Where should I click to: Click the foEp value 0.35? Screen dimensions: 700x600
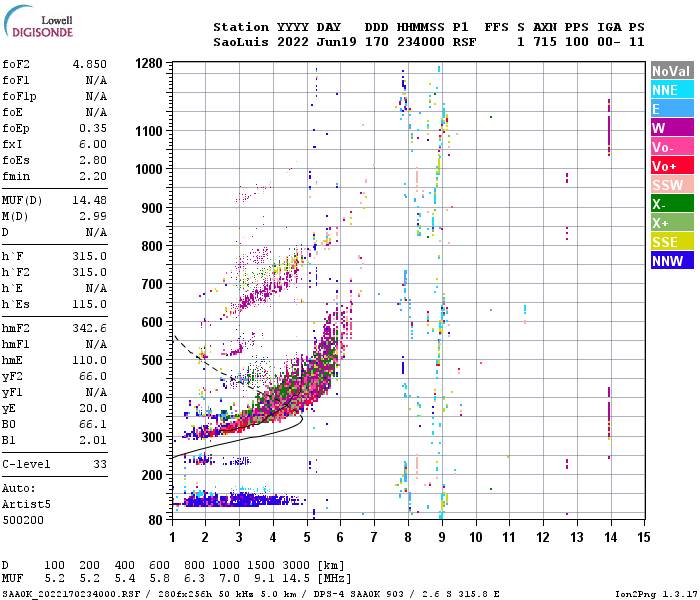(x=93, y=129)
